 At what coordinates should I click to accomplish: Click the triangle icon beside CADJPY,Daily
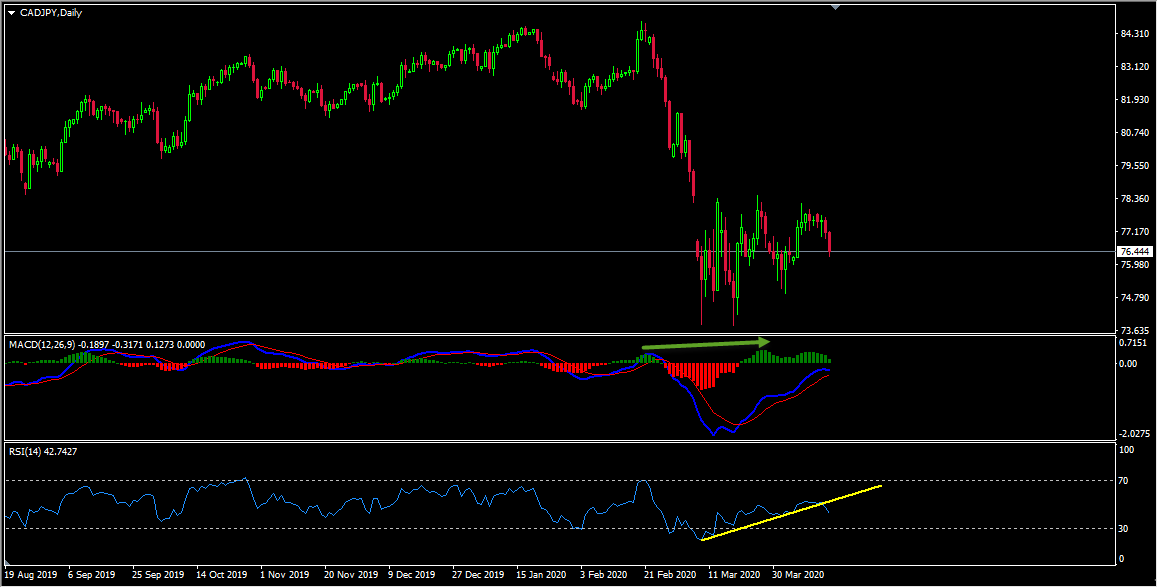[11, 13]
